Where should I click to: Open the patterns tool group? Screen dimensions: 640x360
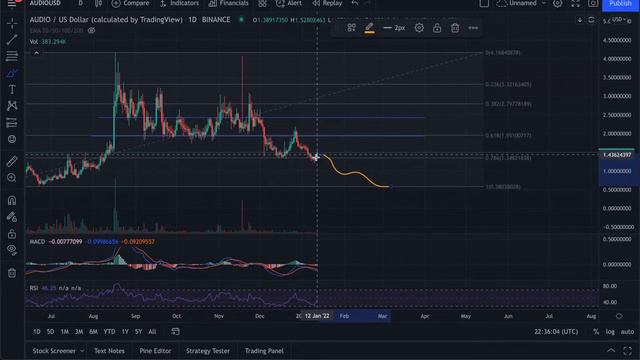[12, 106]
